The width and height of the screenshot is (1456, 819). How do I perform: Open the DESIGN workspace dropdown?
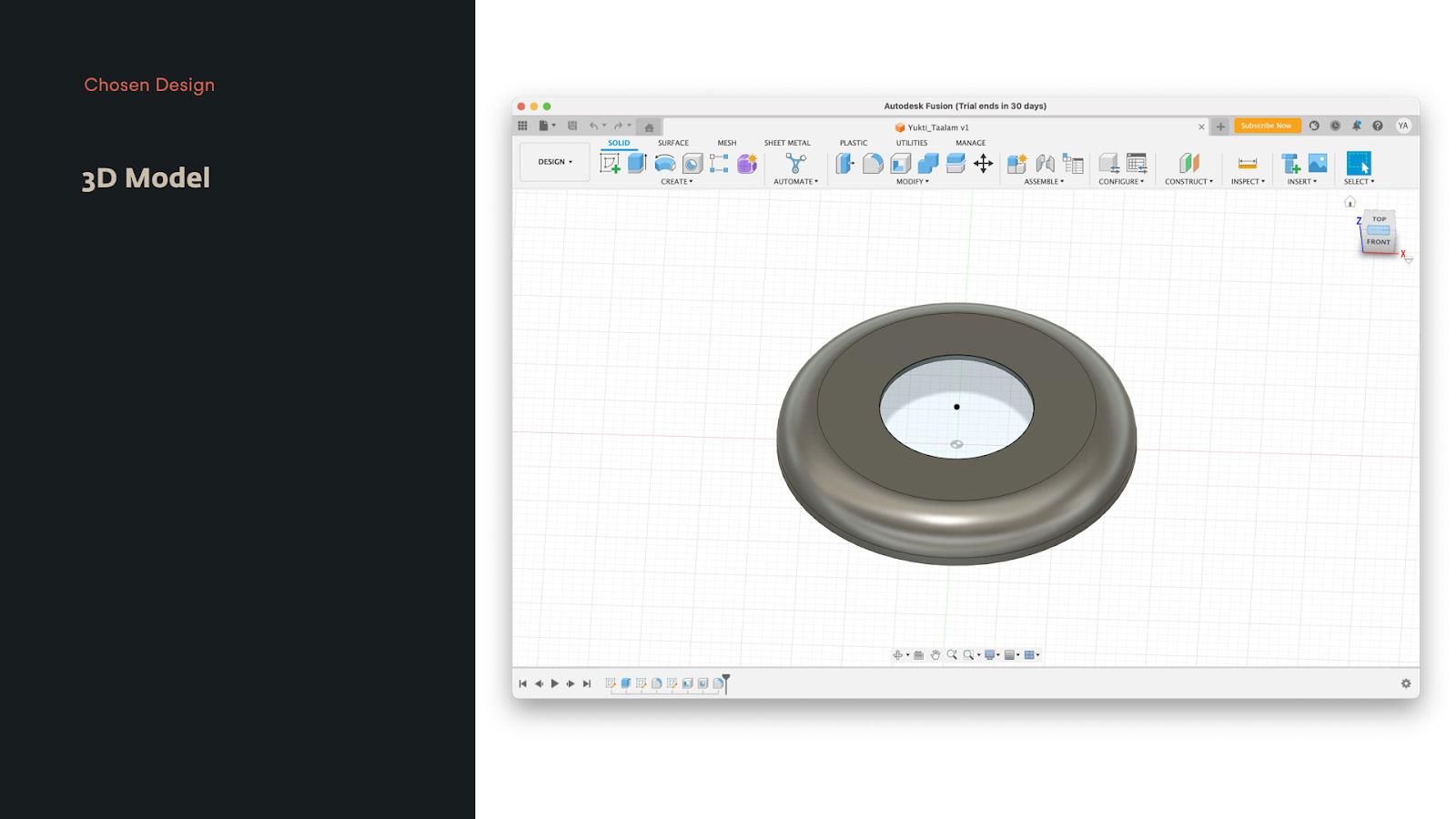pyautogui.click(x=555, y=162)
